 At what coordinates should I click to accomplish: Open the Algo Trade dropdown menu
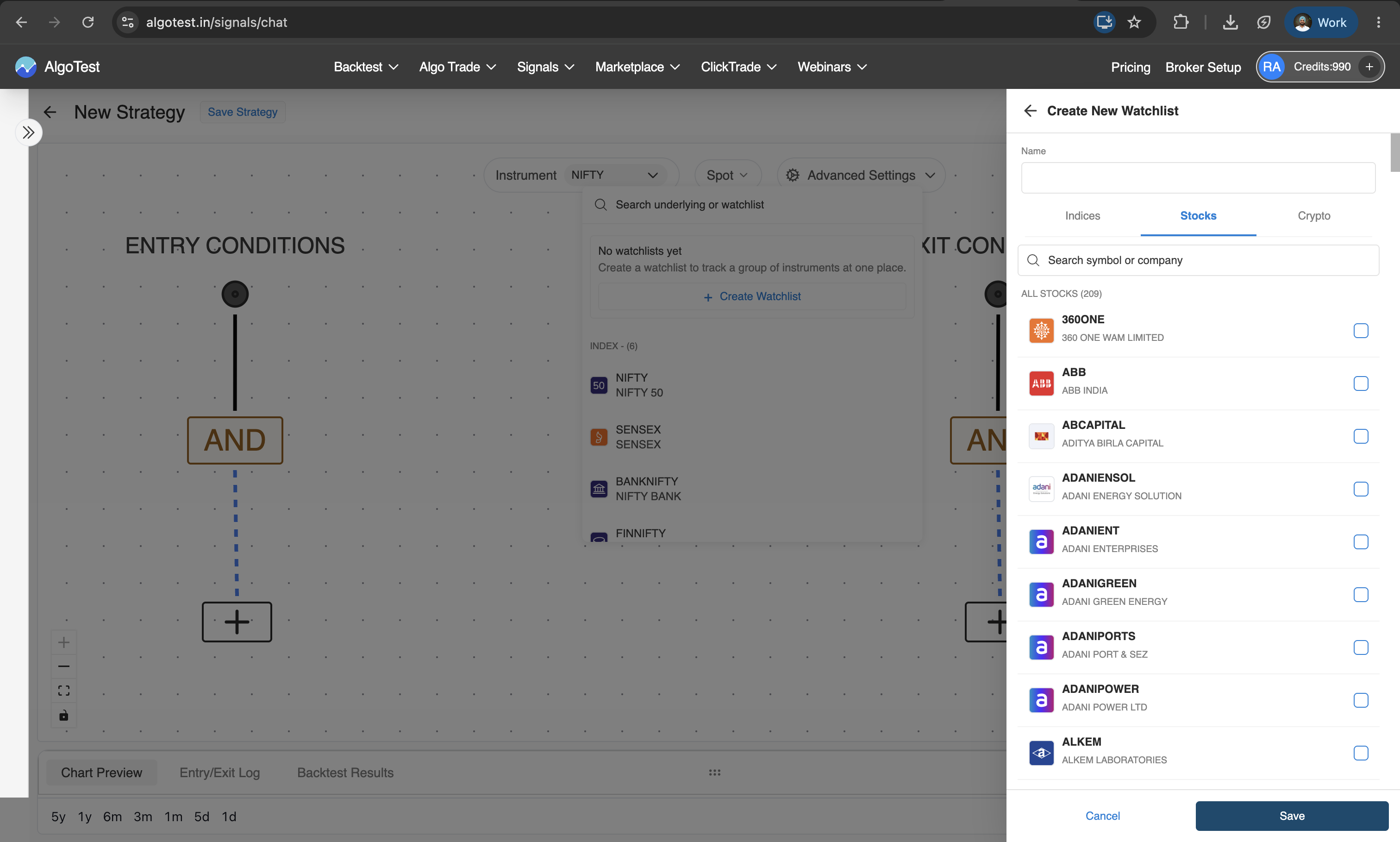(x=457, y=67)
